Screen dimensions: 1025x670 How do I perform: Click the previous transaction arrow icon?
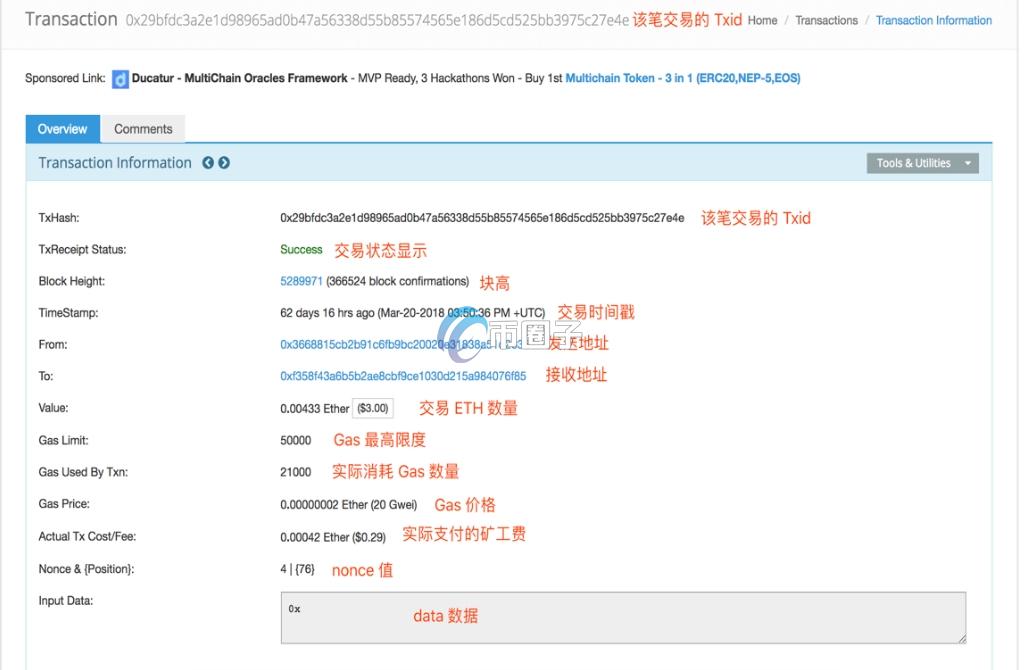coord(207,162)
